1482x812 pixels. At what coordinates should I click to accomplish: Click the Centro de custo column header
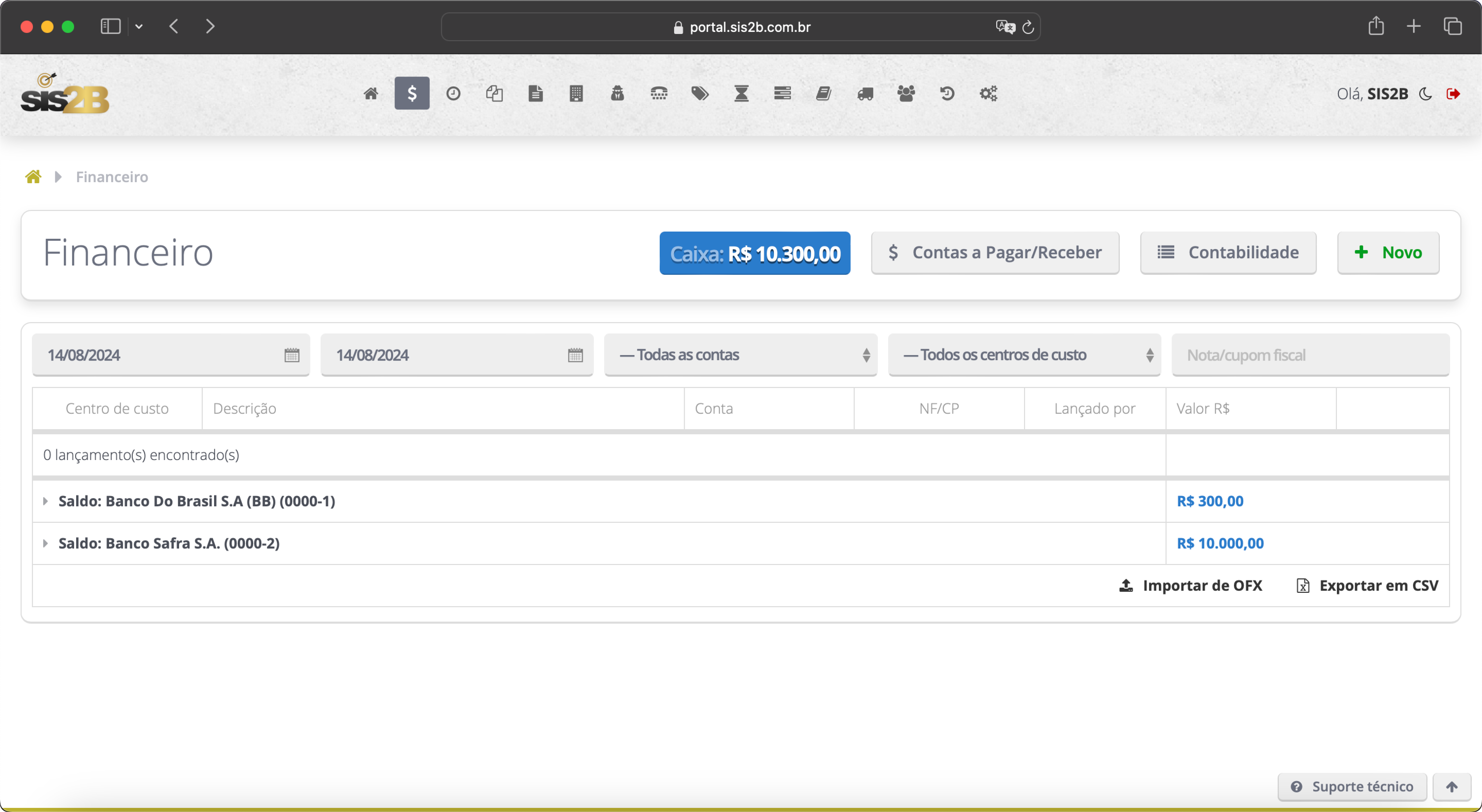117,409
